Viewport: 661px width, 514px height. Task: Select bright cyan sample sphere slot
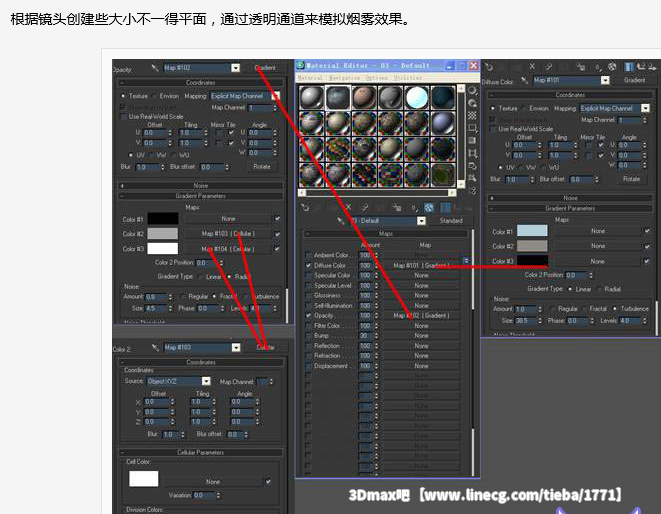(416, 97)
